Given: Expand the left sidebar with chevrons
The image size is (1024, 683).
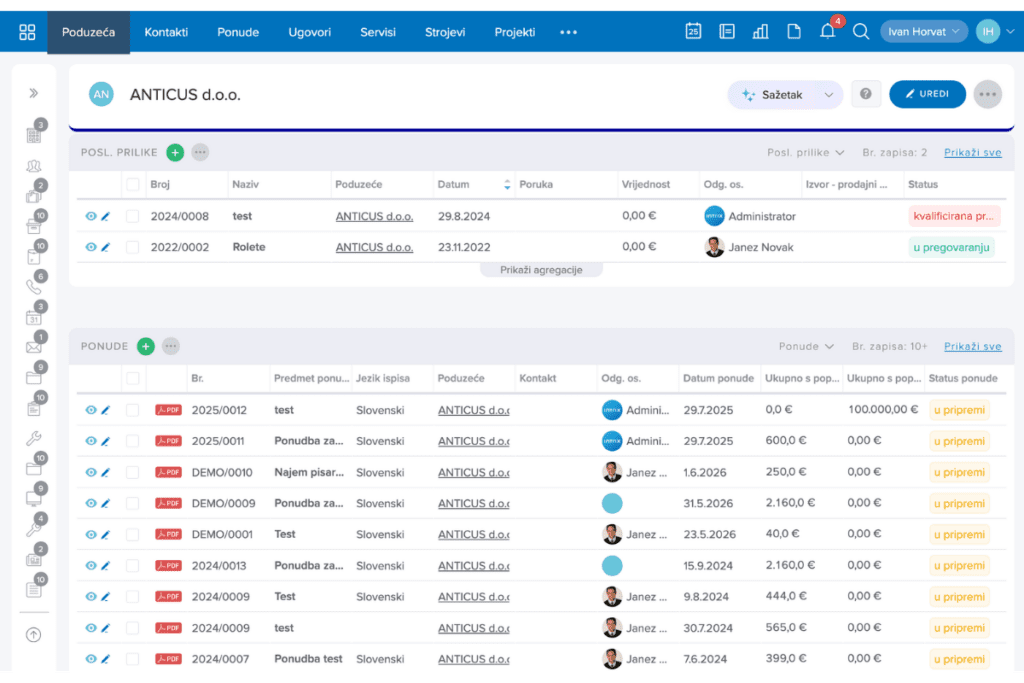Looking at the screenshot, I should 33,93.
